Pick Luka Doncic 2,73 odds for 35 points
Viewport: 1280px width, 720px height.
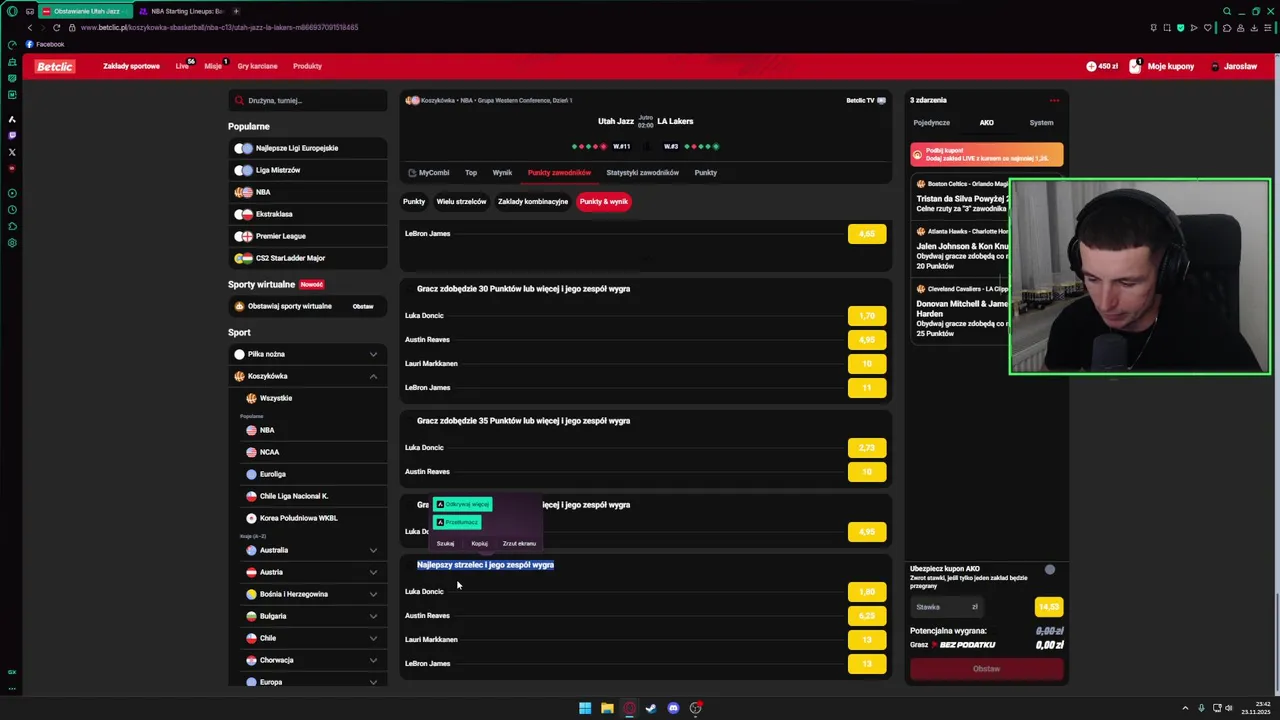[867, 448]
